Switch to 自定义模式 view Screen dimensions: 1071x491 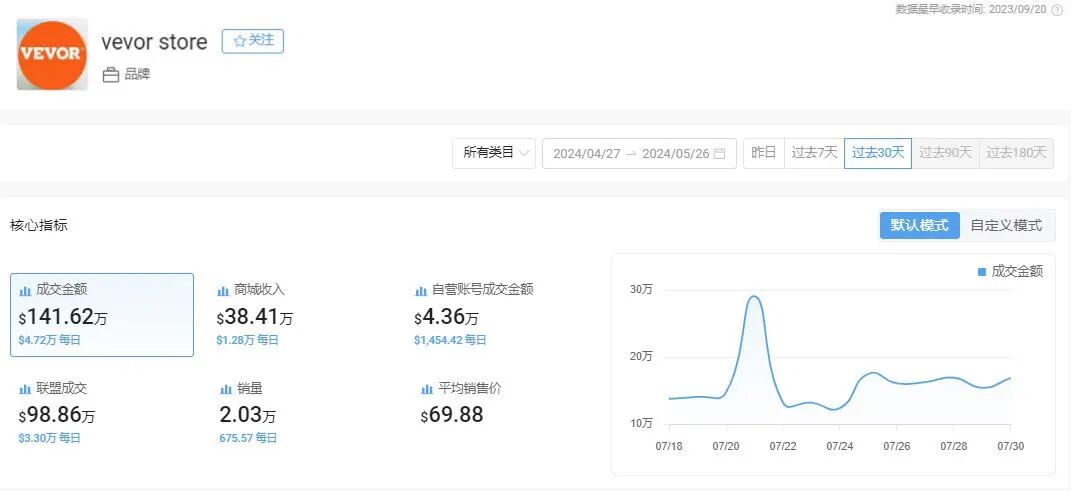(x=1006, y=225)
